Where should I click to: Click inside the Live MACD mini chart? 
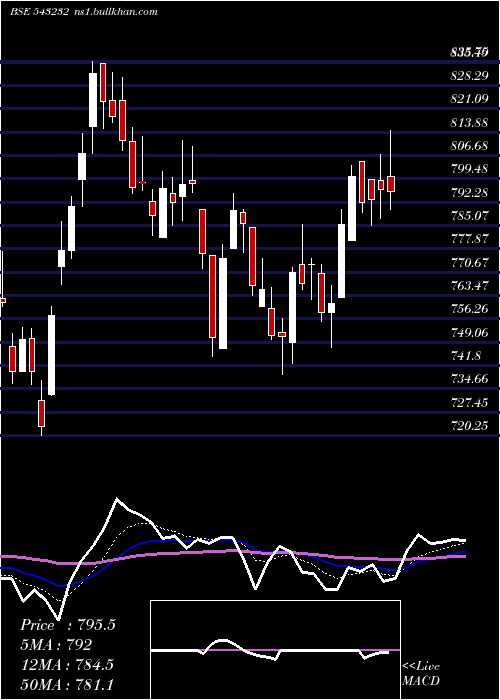(275, 650)
